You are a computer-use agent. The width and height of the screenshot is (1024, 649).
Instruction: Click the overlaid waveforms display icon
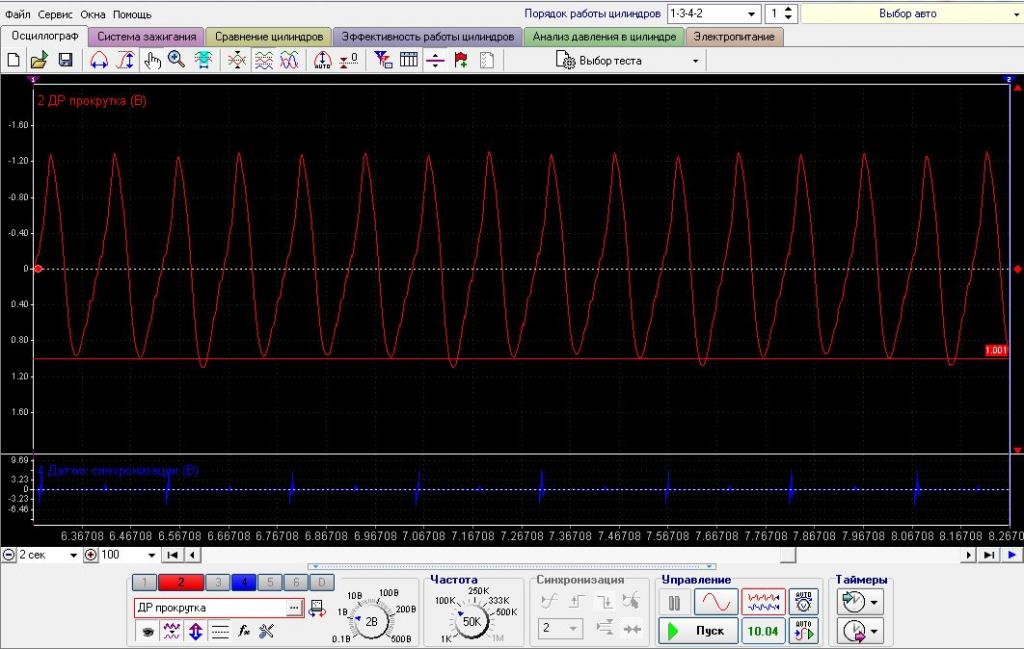289,61
